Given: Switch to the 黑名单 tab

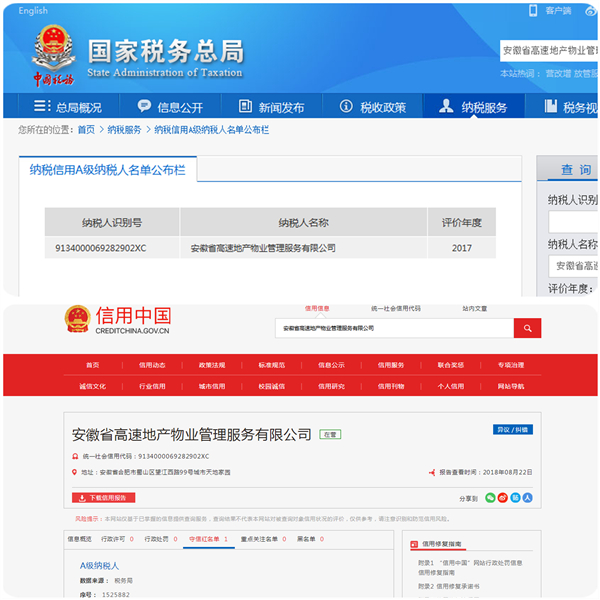Looking at the screenshot, I should tap(310, 539).
